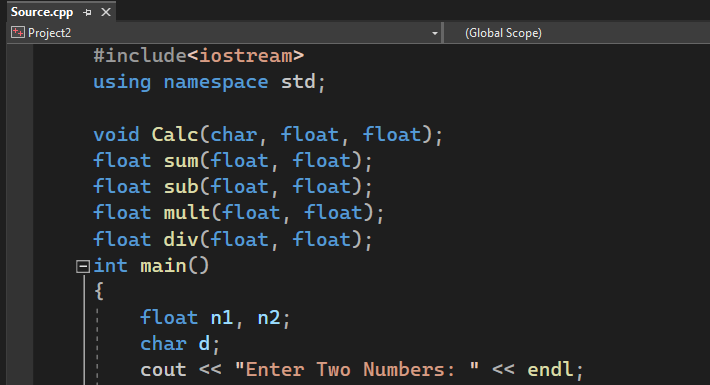Click the Calc function declaration
Screen dimensions: 710x385
click(x=268, y=135)
